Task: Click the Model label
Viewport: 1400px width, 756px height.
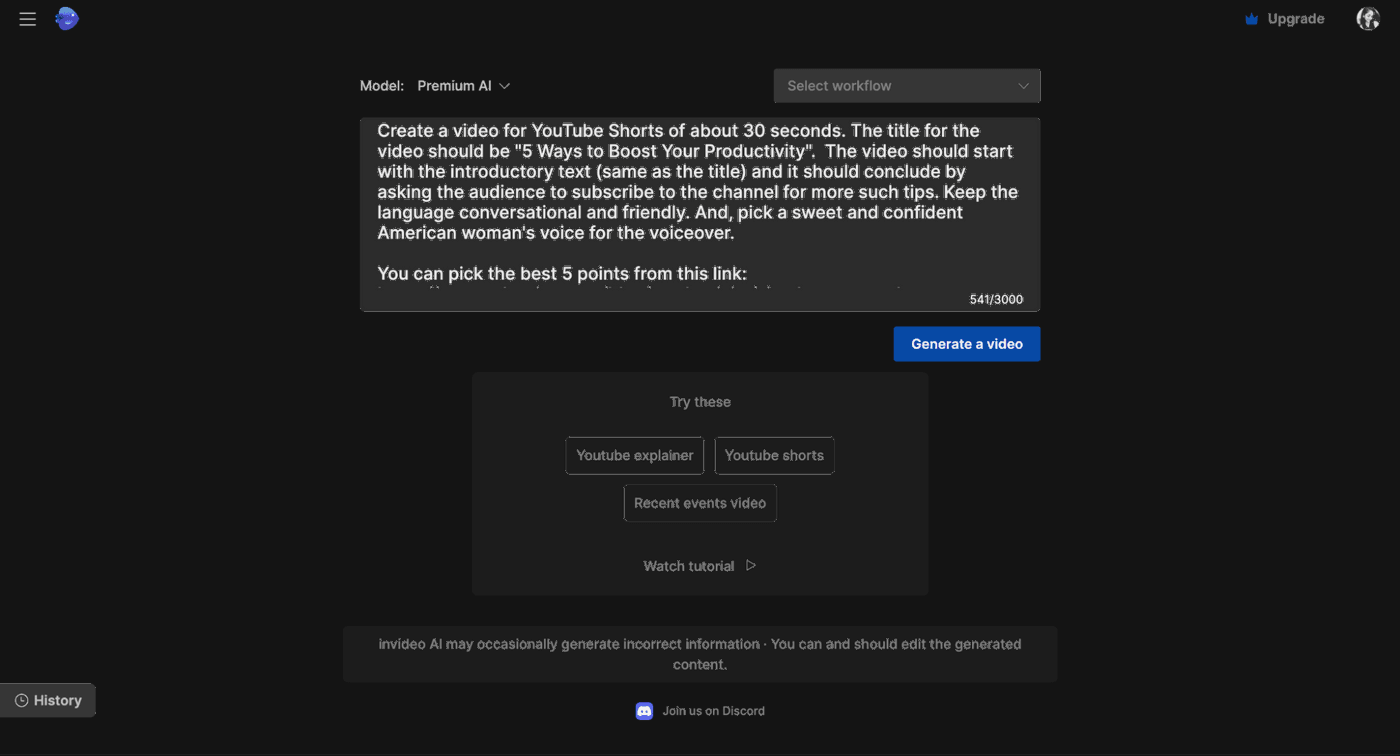Action: (x=382, y=86)
